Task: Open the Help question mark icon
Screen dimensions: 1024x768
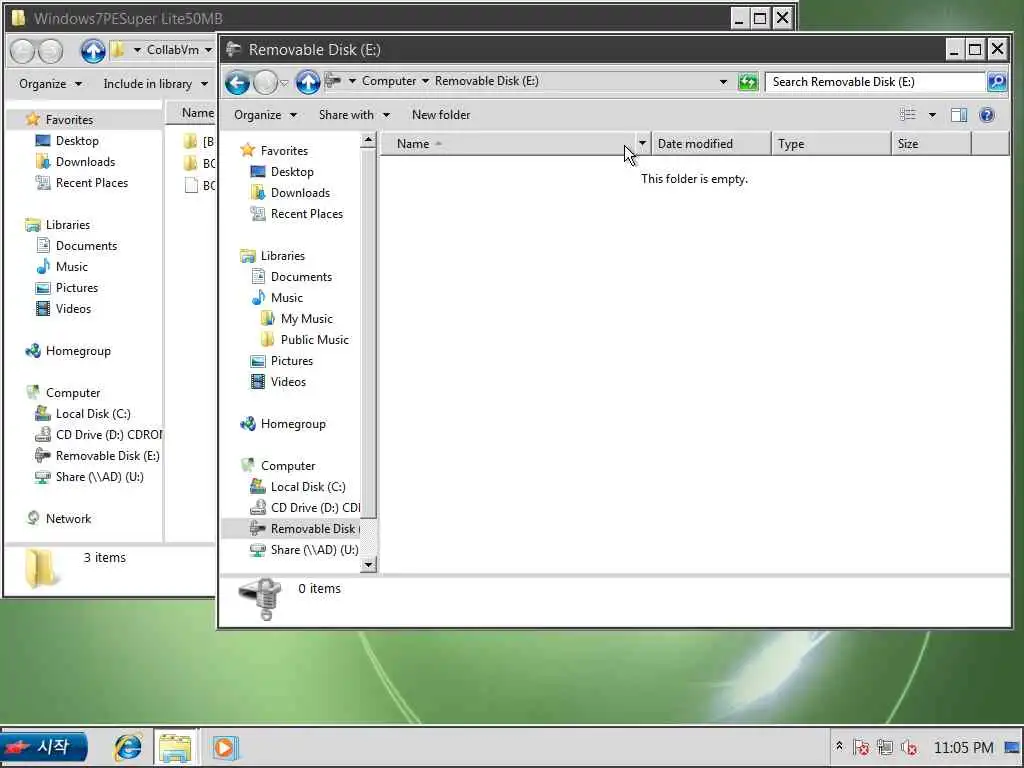Action: point(987,115)
